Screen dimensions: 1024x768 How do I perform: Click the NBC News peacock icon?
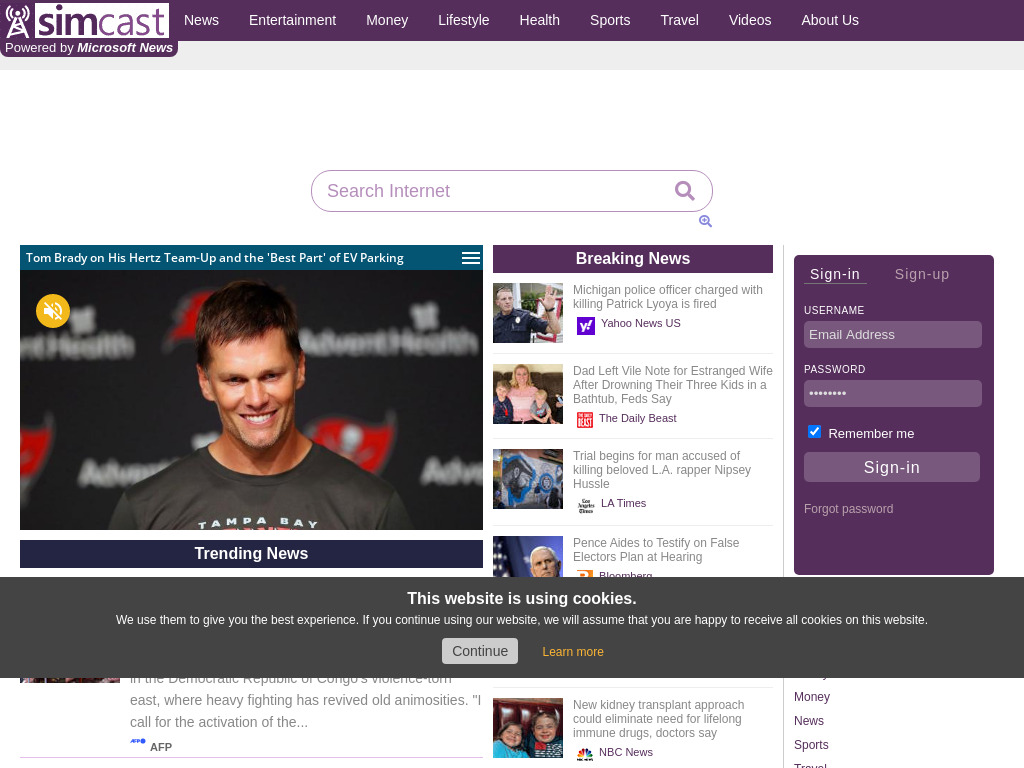point(584,754)
